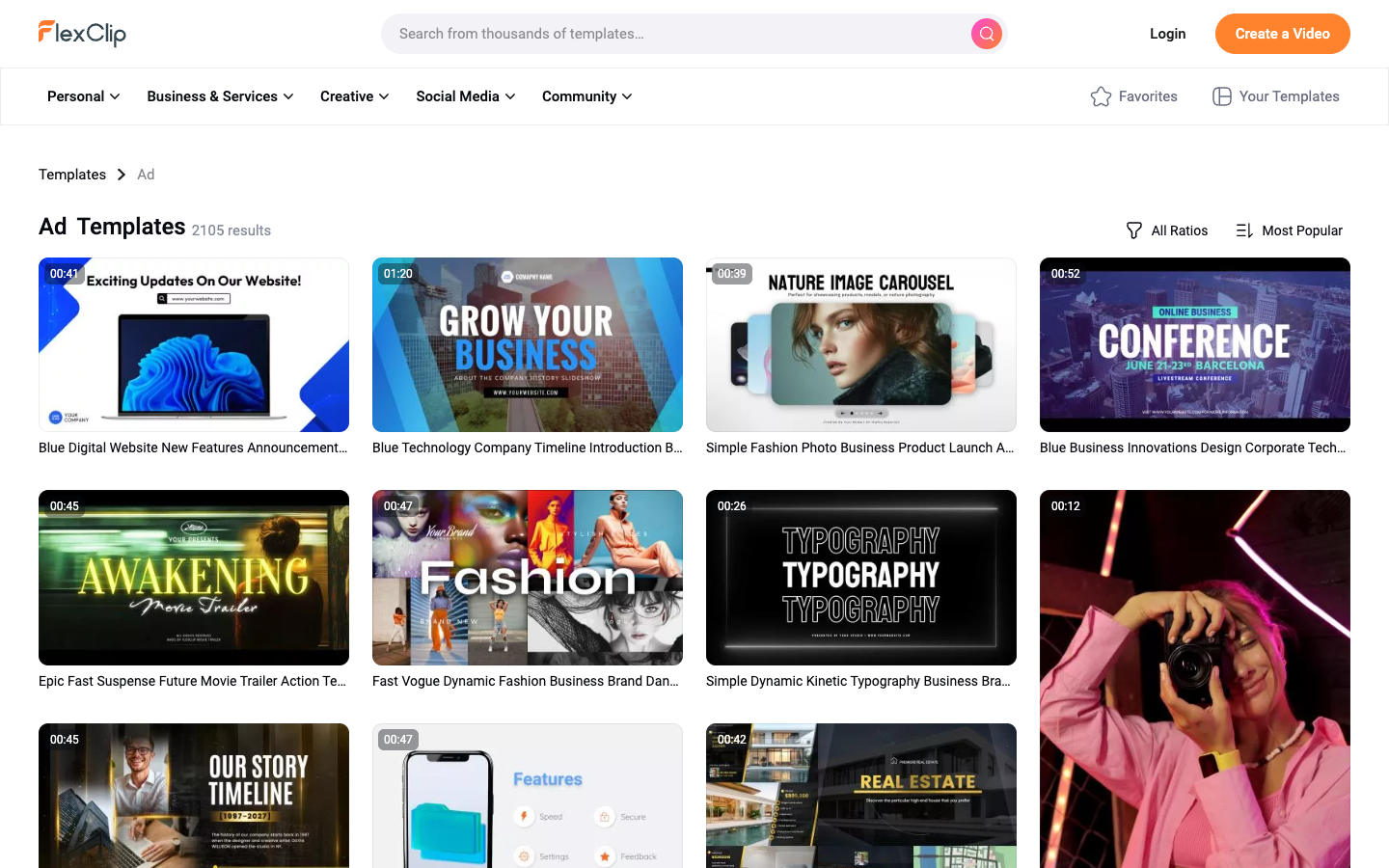This screenshot has height=868, width=1389.
Task: Open the Nature Image Carousel thumbnail
Action: pyautogui.click(x=861, y=344)
